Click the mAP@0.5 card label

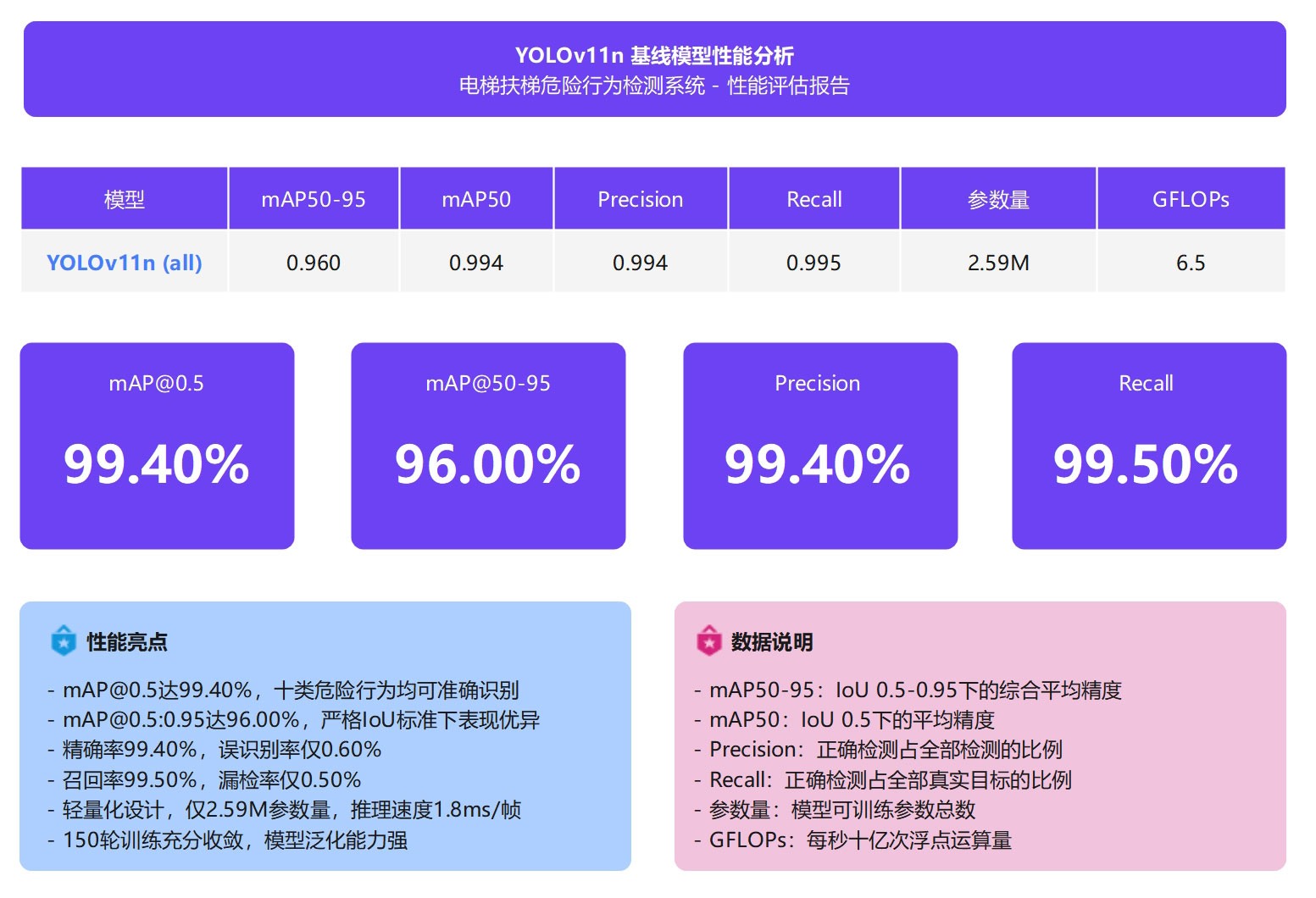[x=157, y=384]
